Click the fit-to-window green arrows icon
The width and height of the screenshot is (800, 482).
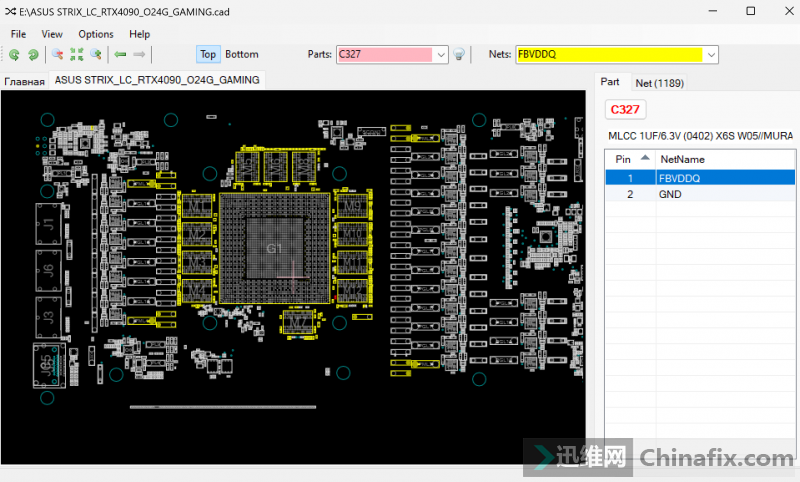coord(77,55)
